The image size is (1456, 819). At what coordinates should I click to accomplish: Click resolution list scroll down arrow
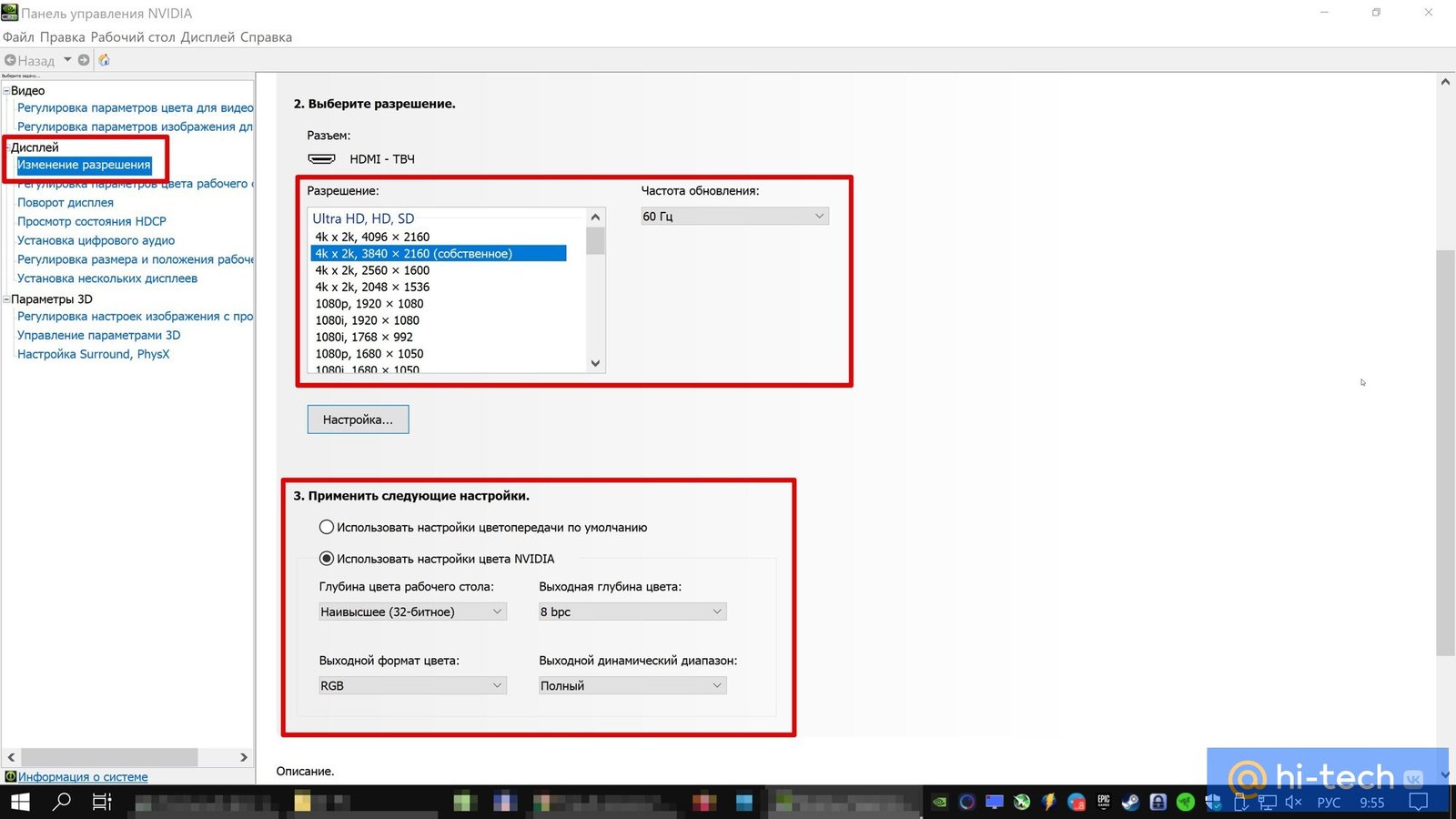pyautogui.click(x=595, y=363)
